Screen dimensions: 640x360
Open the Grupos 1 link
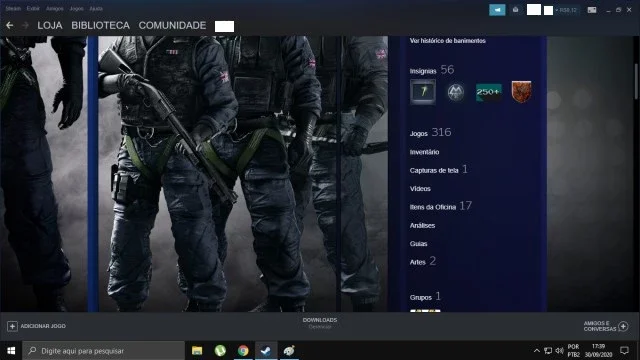(425, 296)
